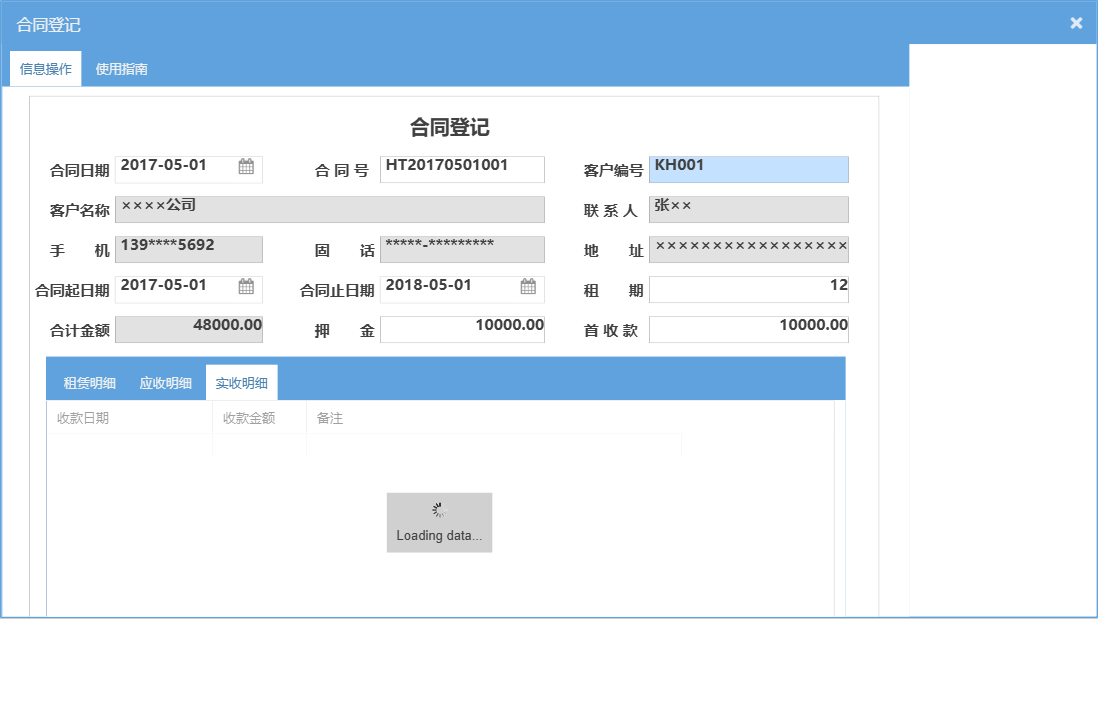Click the Loading data indicator

[439, 522]
